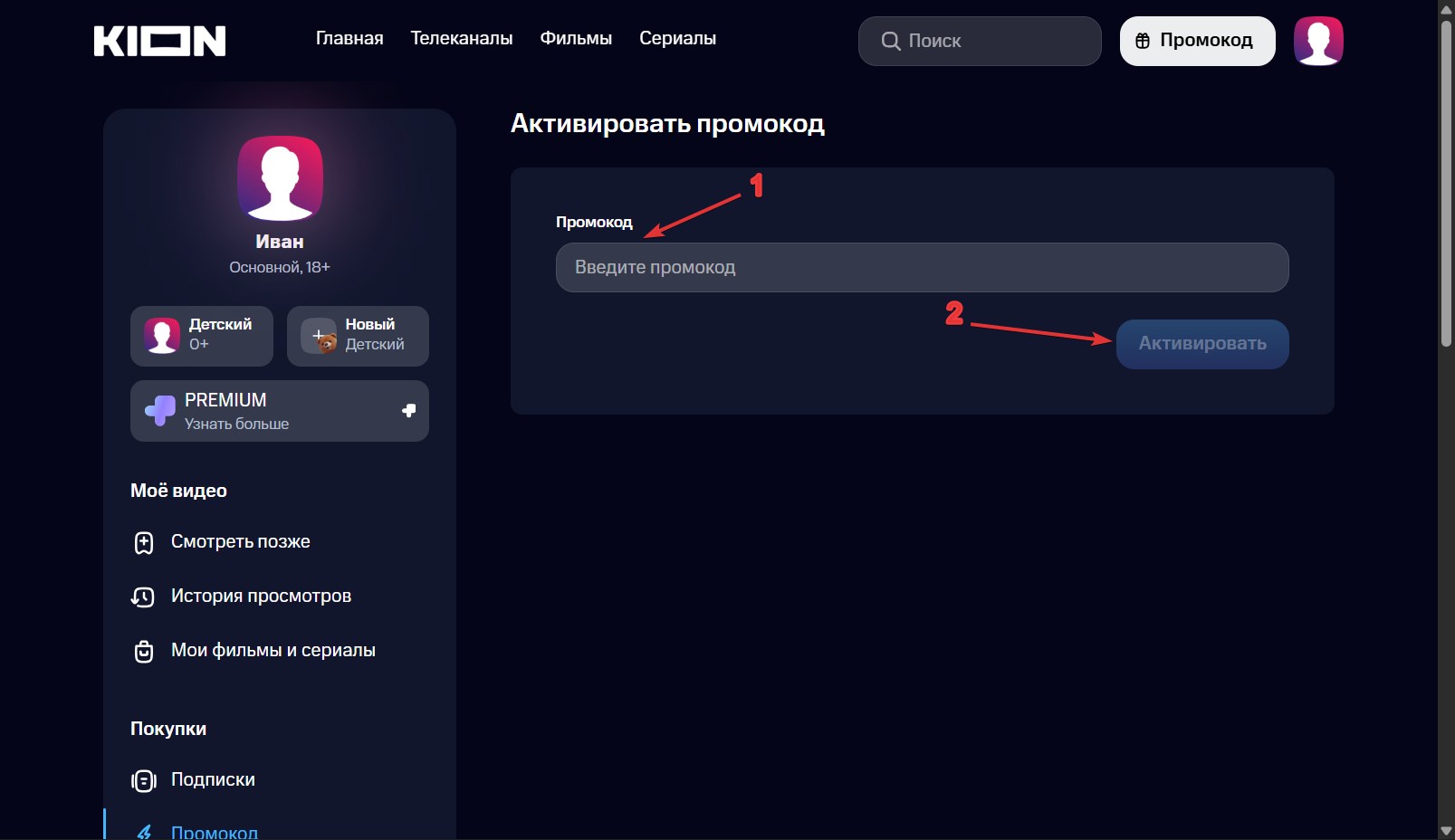Click the My films and series icon

click(x=144, y=651)
